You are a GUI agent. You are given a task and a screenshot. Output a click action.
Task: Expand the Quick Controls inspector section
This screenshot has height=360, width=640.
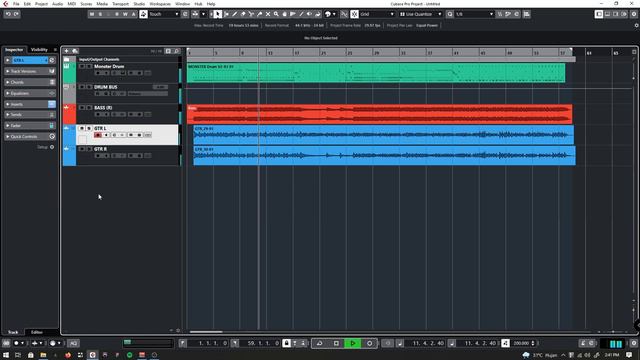[x=30, y=136]
